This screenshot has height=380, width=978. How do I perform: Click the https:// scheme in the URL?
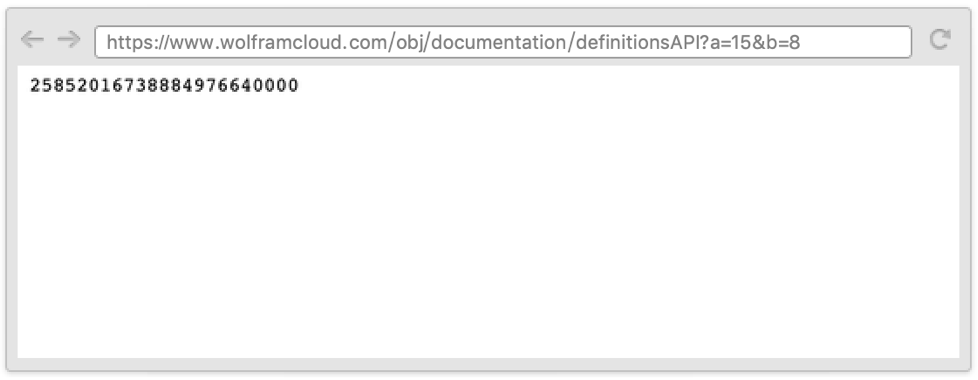[135, 42]
